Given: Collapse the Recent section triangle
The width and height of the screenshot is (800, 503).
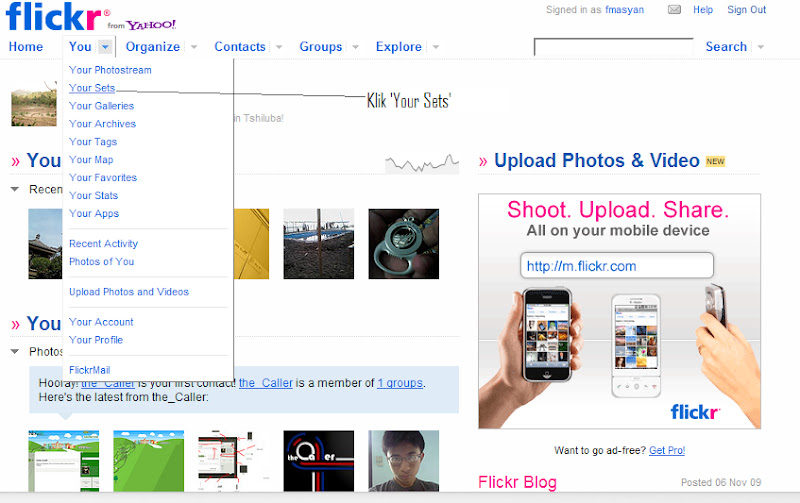Looking at the screenshot, I should pos(15,189).
